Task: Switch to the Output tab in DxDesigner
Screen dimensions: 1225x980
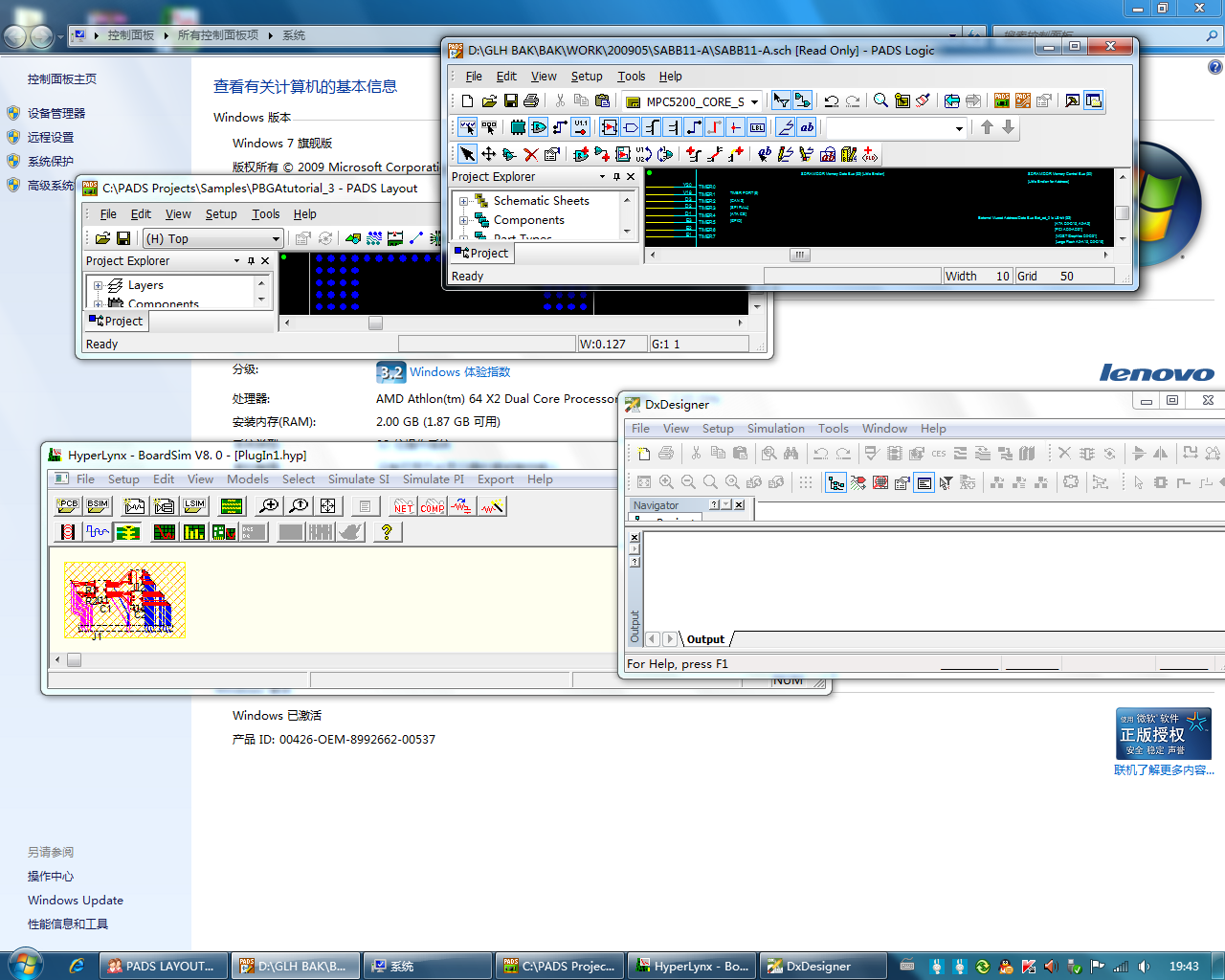Action: coord(705,639)
